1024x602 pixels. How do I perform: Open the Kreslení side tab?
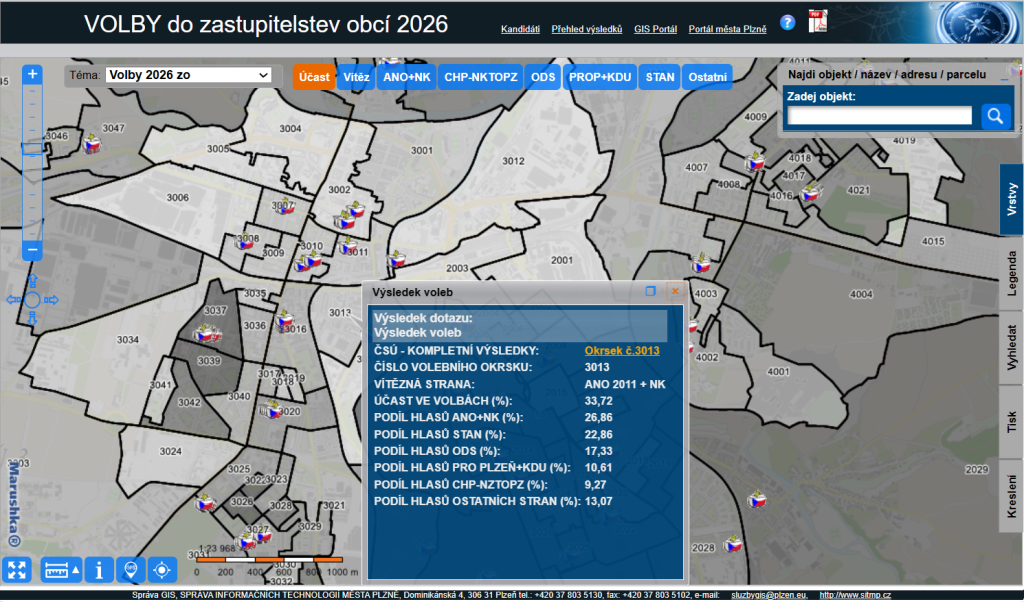click(x=1012, y=496)
